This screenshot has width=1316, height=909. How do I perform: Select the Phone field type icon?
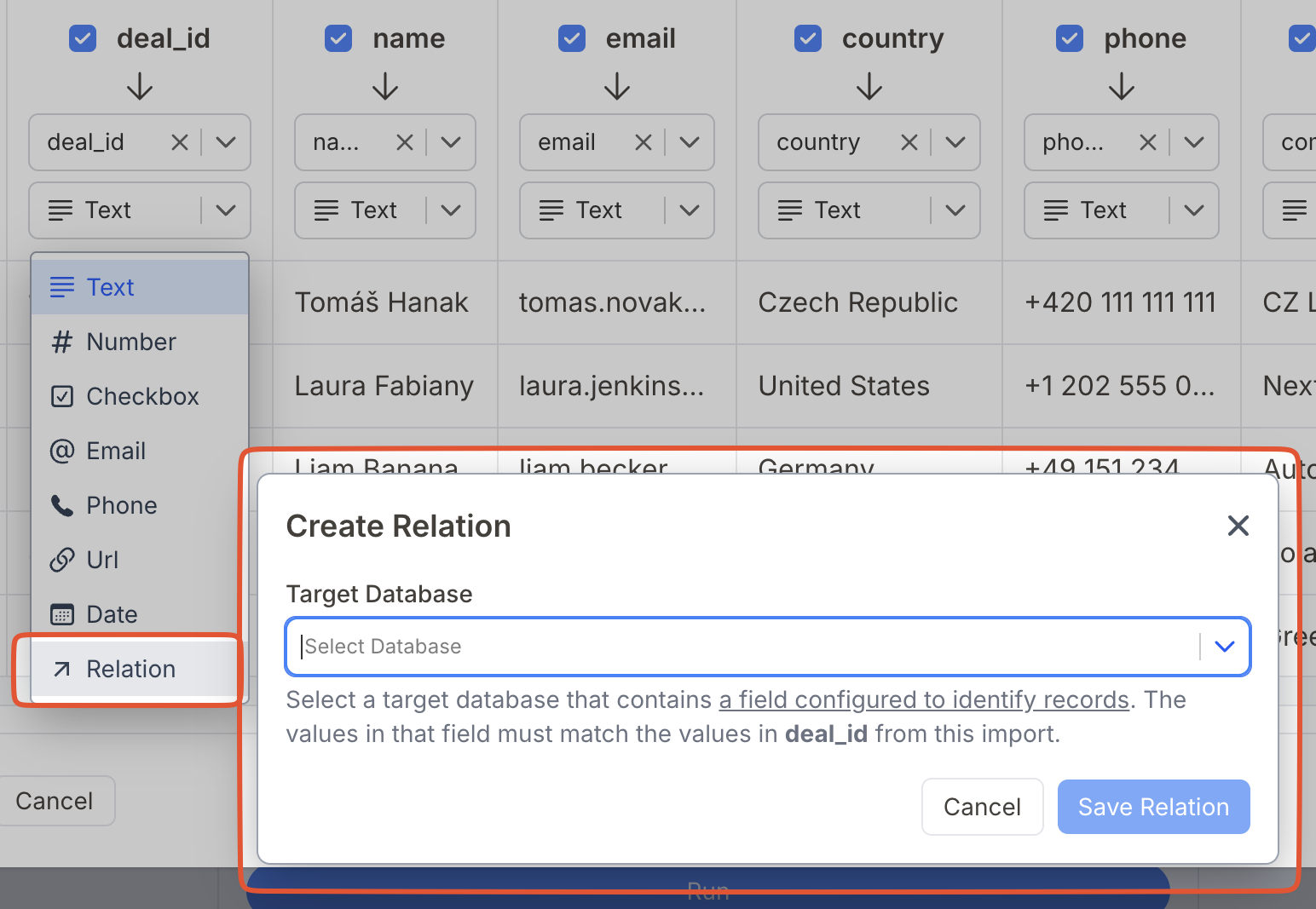click(61, 505)
